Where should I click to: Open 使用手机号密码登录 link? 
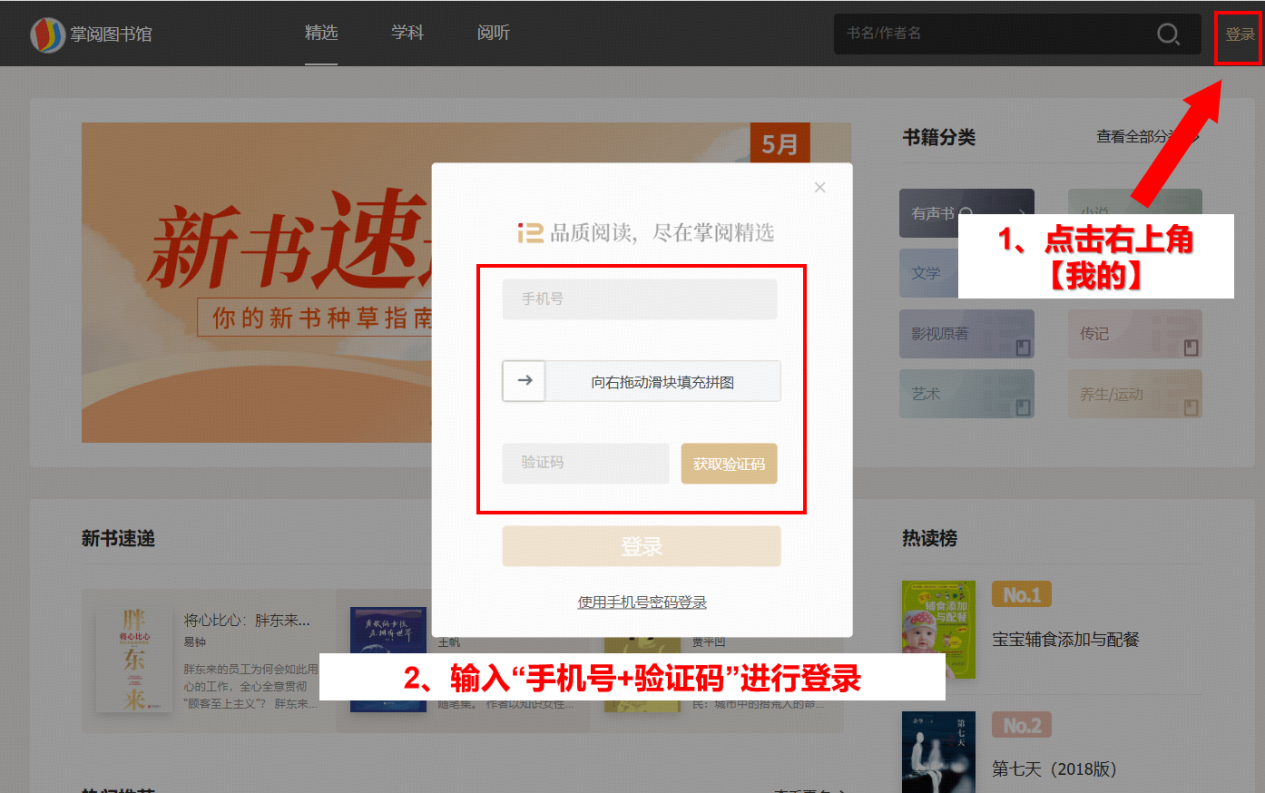click(642, 602)
